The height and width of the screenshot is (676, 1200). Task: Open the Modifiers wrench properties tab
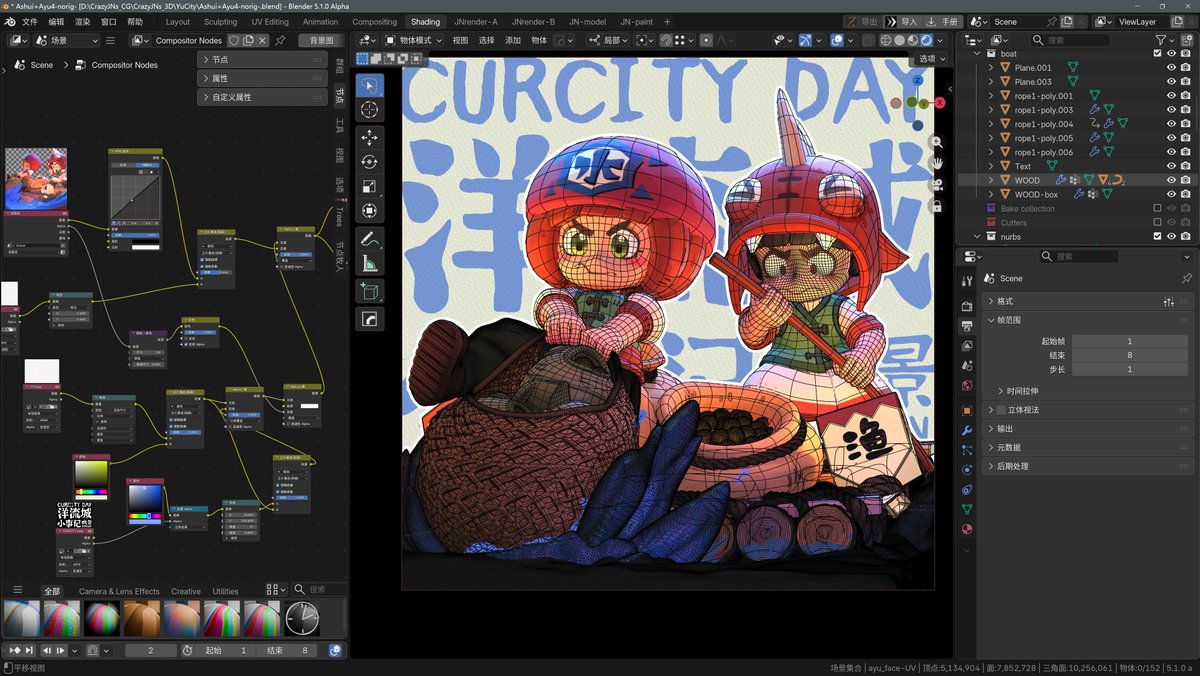coord(967,429)
